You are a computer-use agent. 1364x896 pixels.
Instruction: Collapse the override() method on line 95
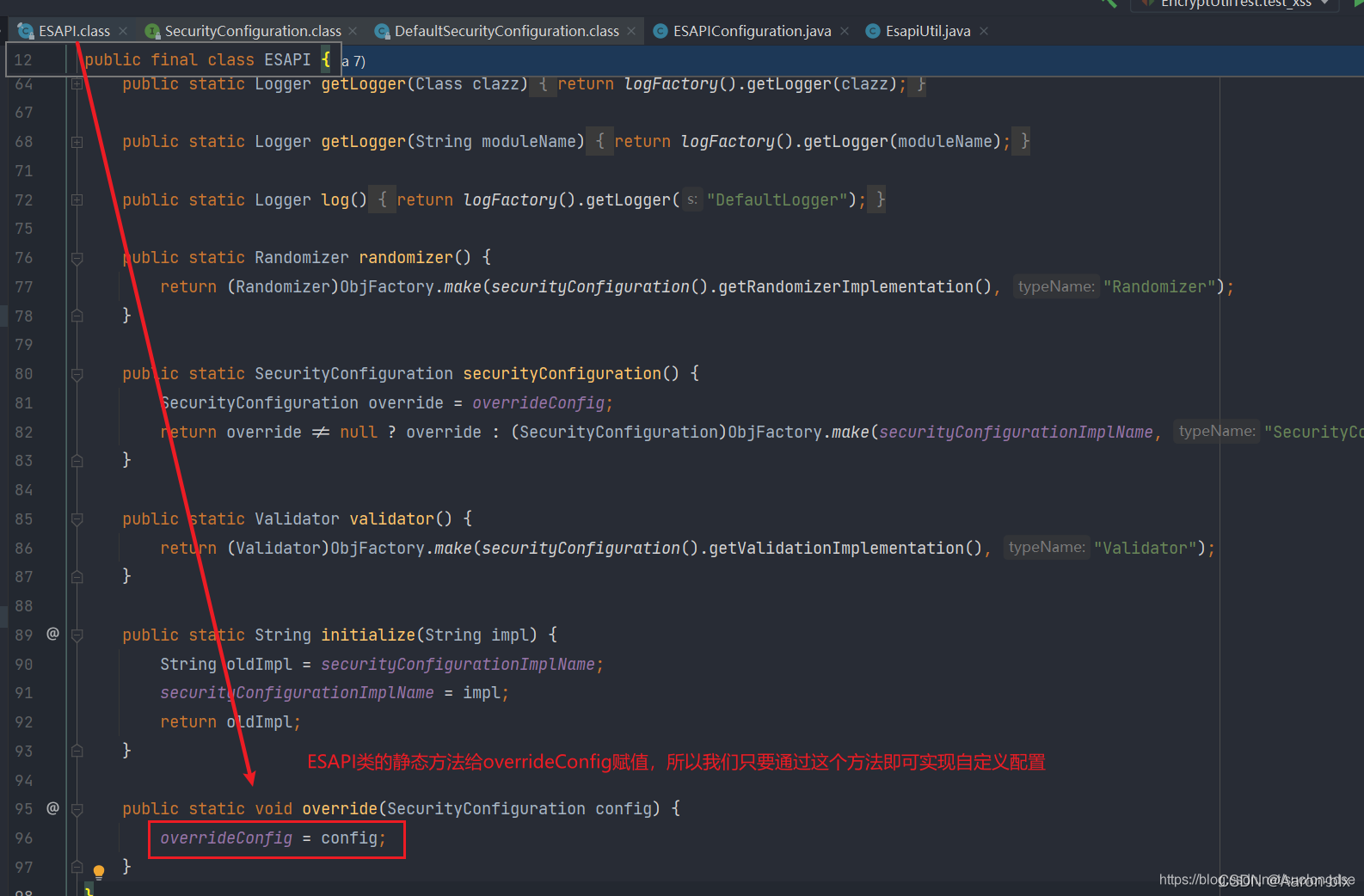click(77, 809)
